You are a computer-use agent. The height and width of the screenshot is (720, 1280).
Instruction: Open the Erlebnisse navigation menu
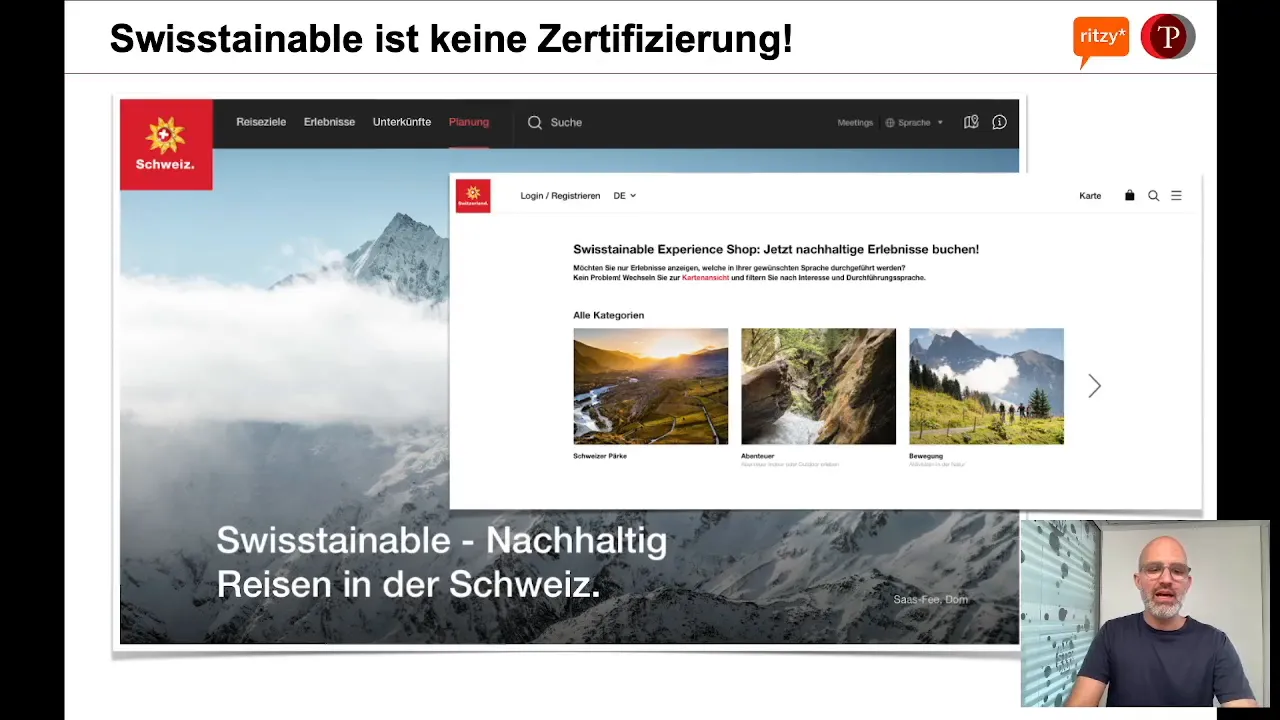[x=329, y=121]
